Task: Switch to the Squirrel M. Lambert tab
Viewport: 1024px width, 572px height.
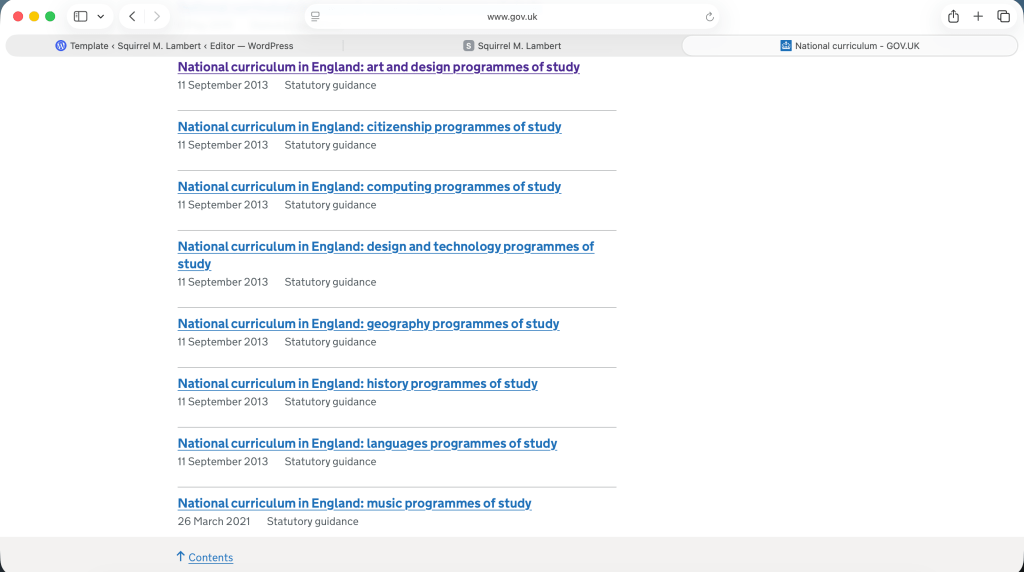Action: point(512,46)
